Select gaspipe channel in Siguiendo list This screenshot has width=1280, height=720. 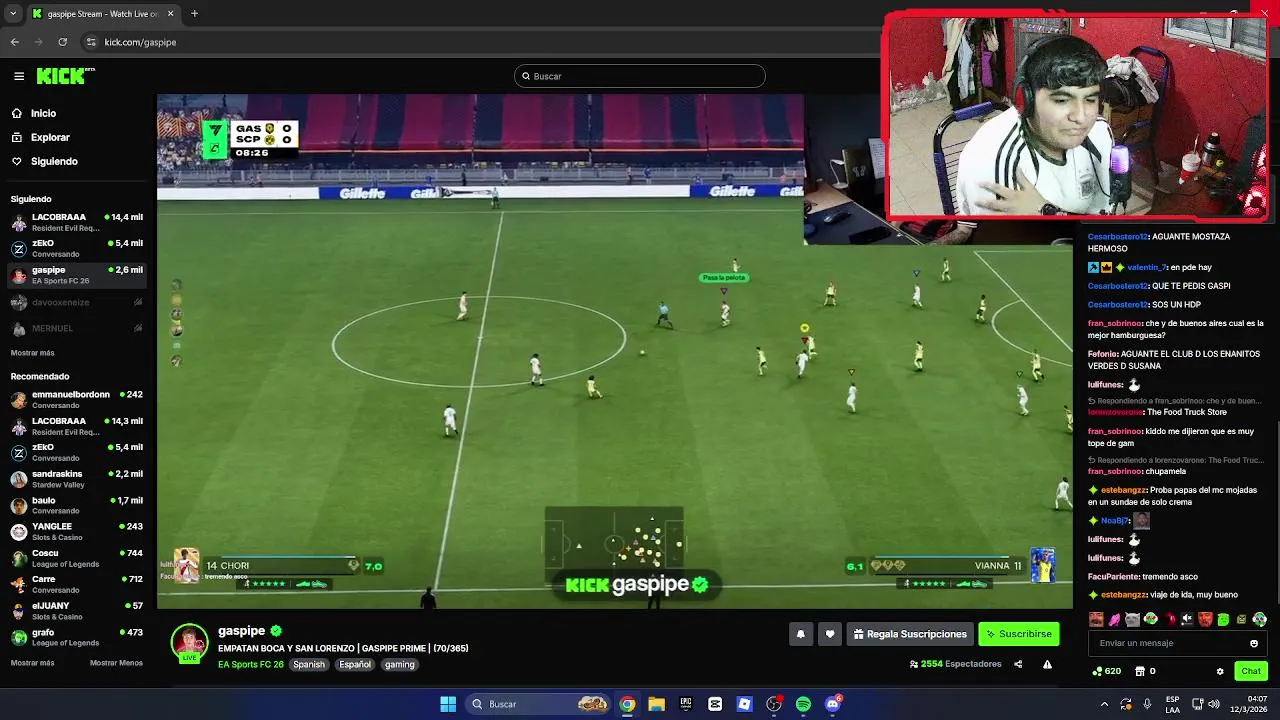pos(77,275)
